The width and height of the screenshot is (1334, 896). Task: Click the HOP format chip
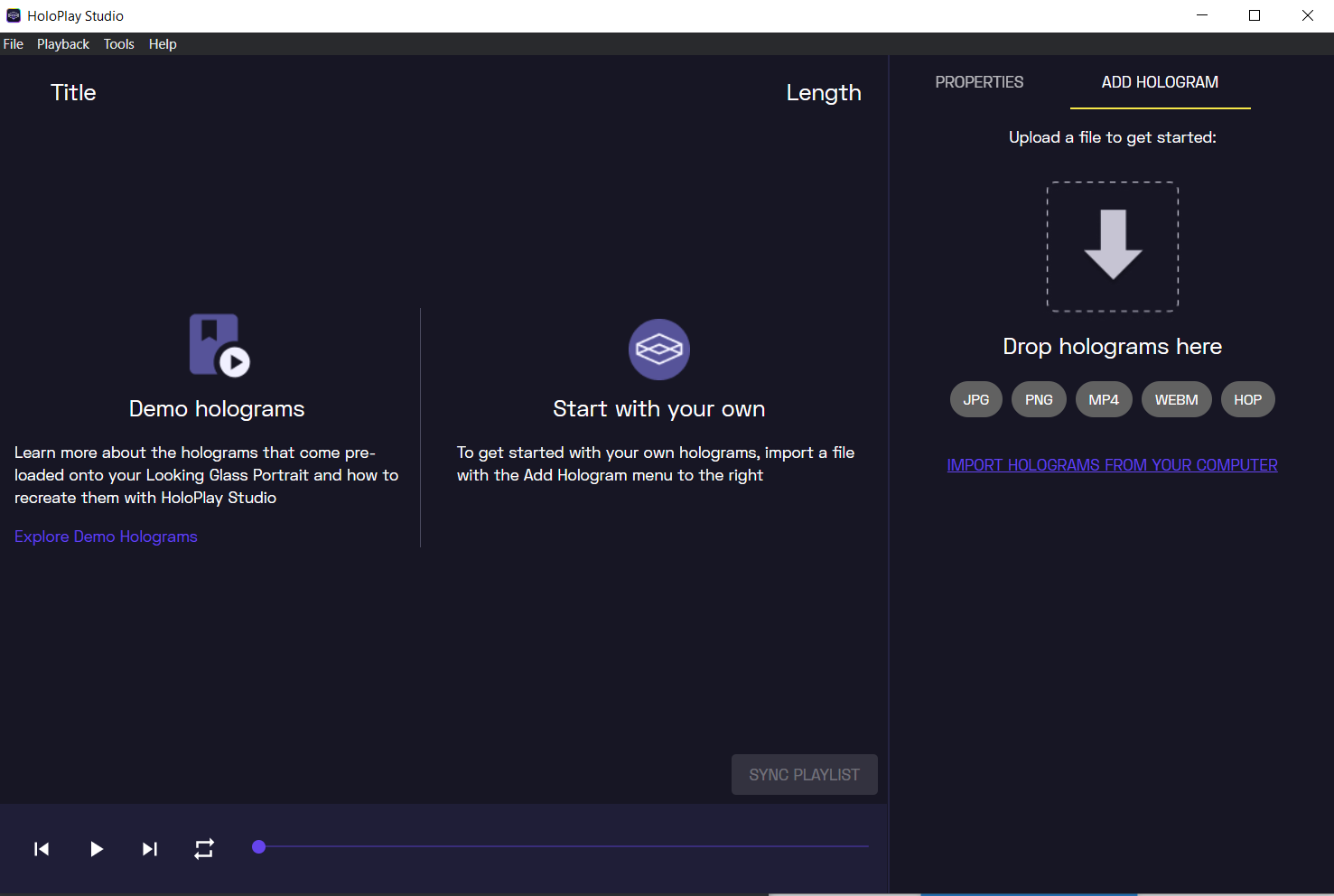(1248, 399)
